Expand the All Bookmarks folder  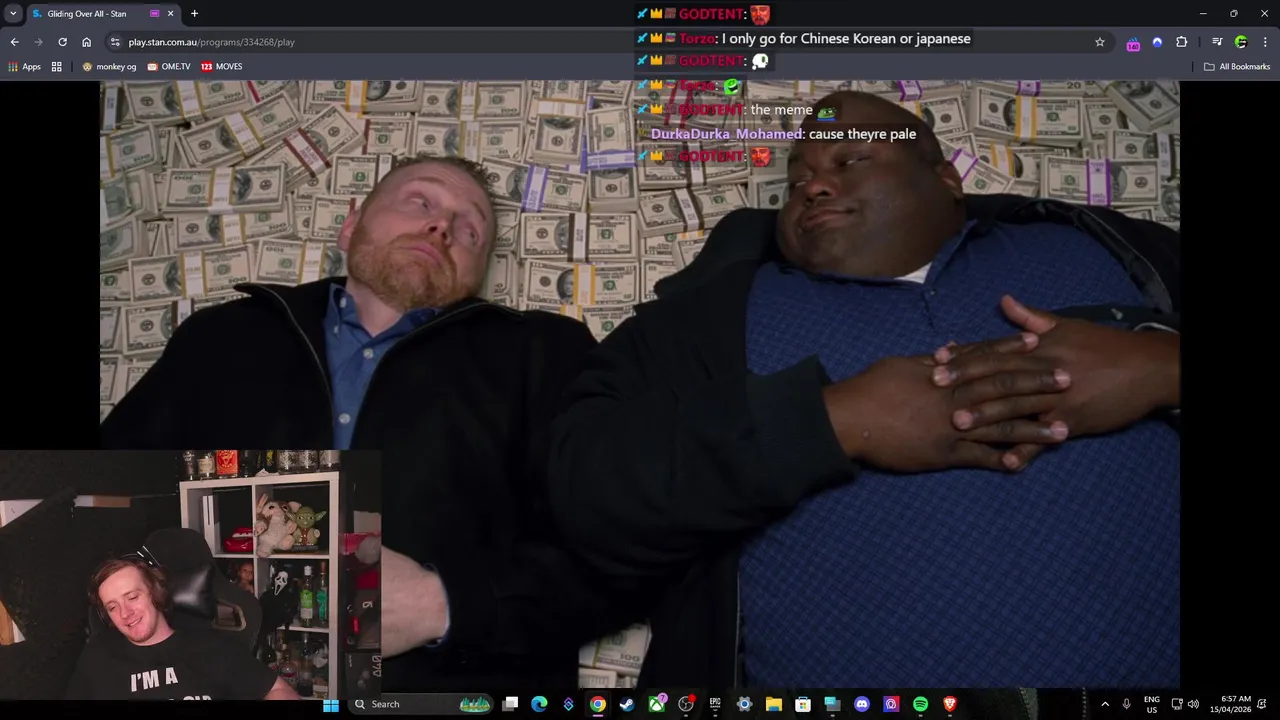tap(1237, 67)
